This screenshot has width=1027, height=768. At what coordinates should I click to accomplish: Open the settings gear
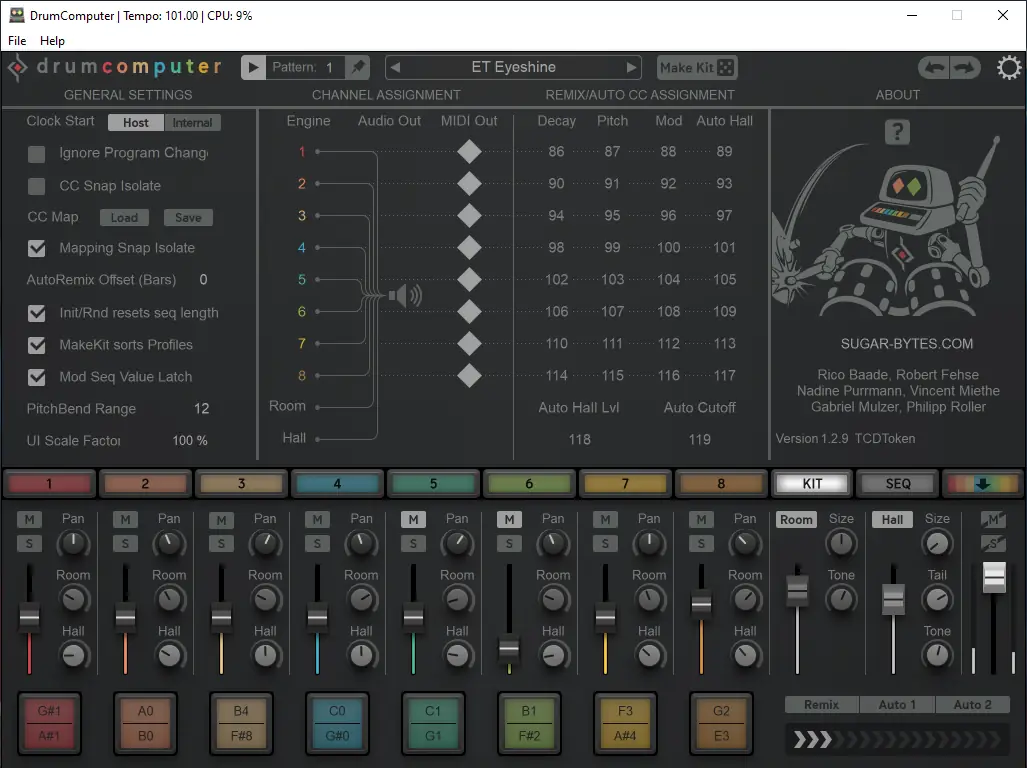coord(1008,68)
